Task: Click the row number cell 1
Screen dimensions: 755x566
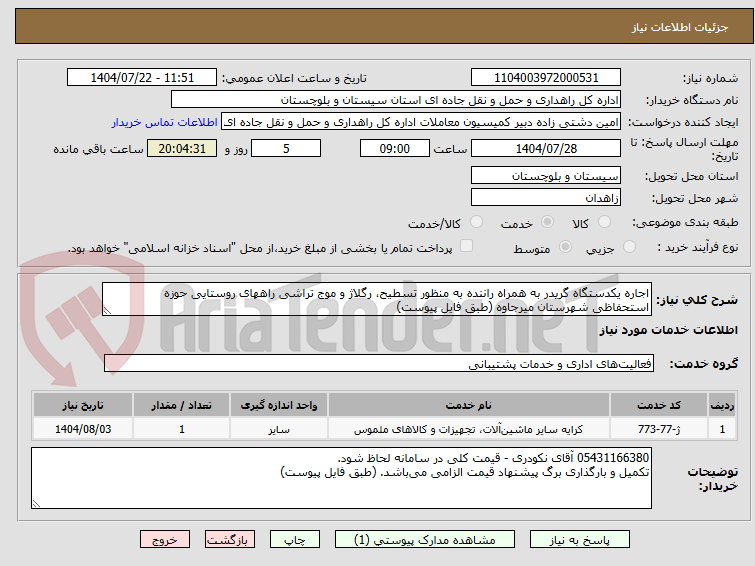Action: [722, 429]
